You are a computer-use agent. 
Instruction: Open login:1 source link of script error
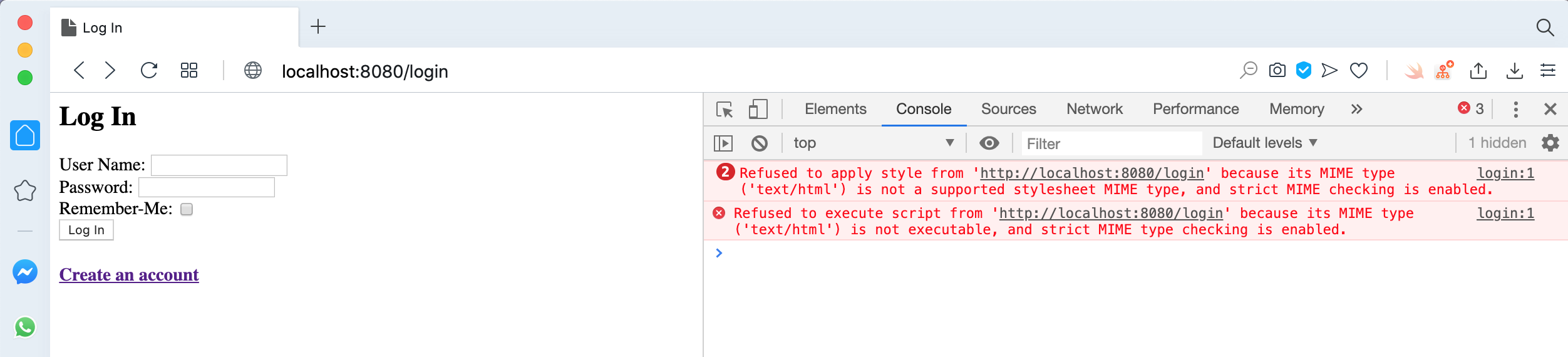[x=1505, y=213]
